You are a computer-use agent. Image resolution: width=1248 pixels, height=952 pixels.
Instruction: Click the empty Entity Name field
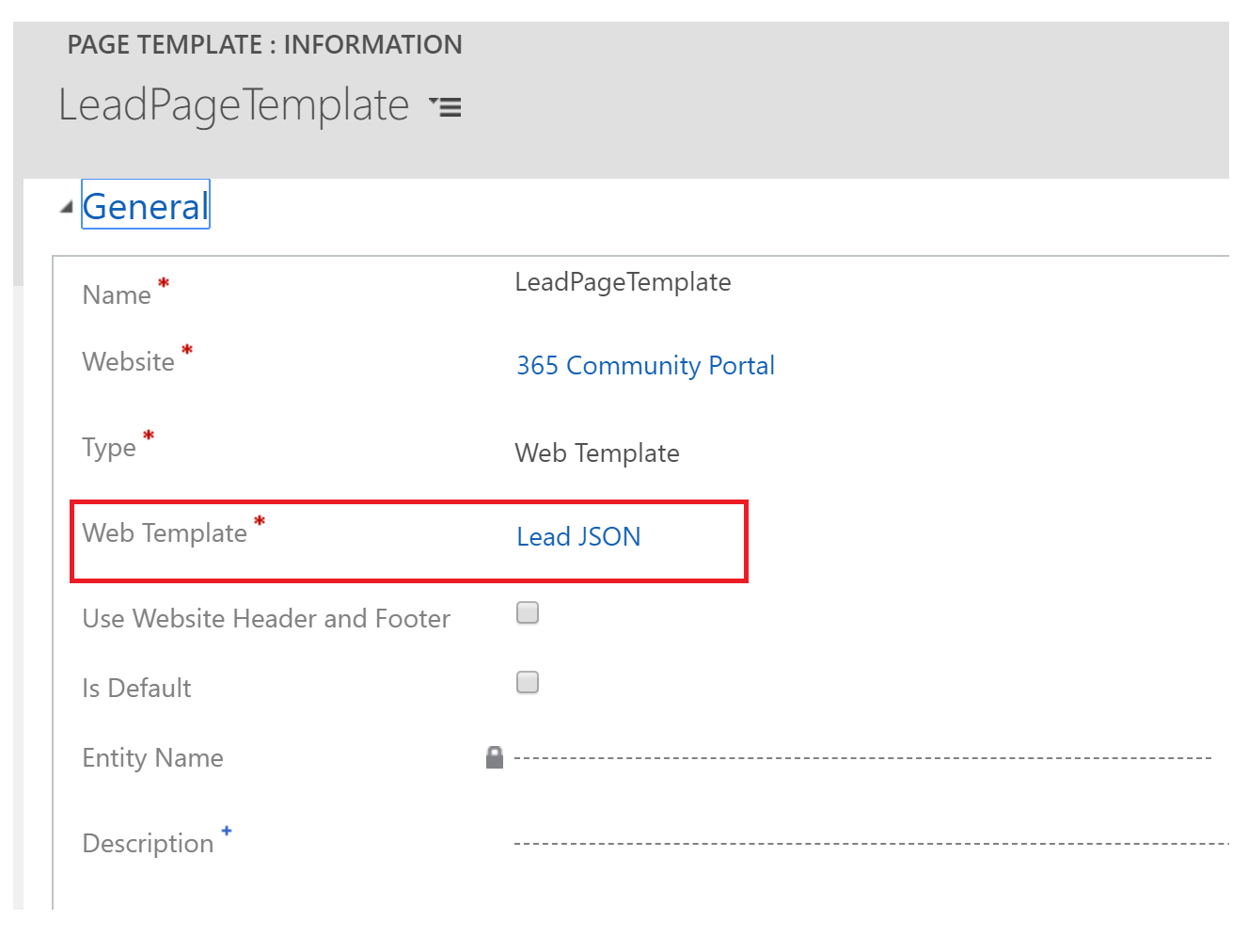click(861, 757)
